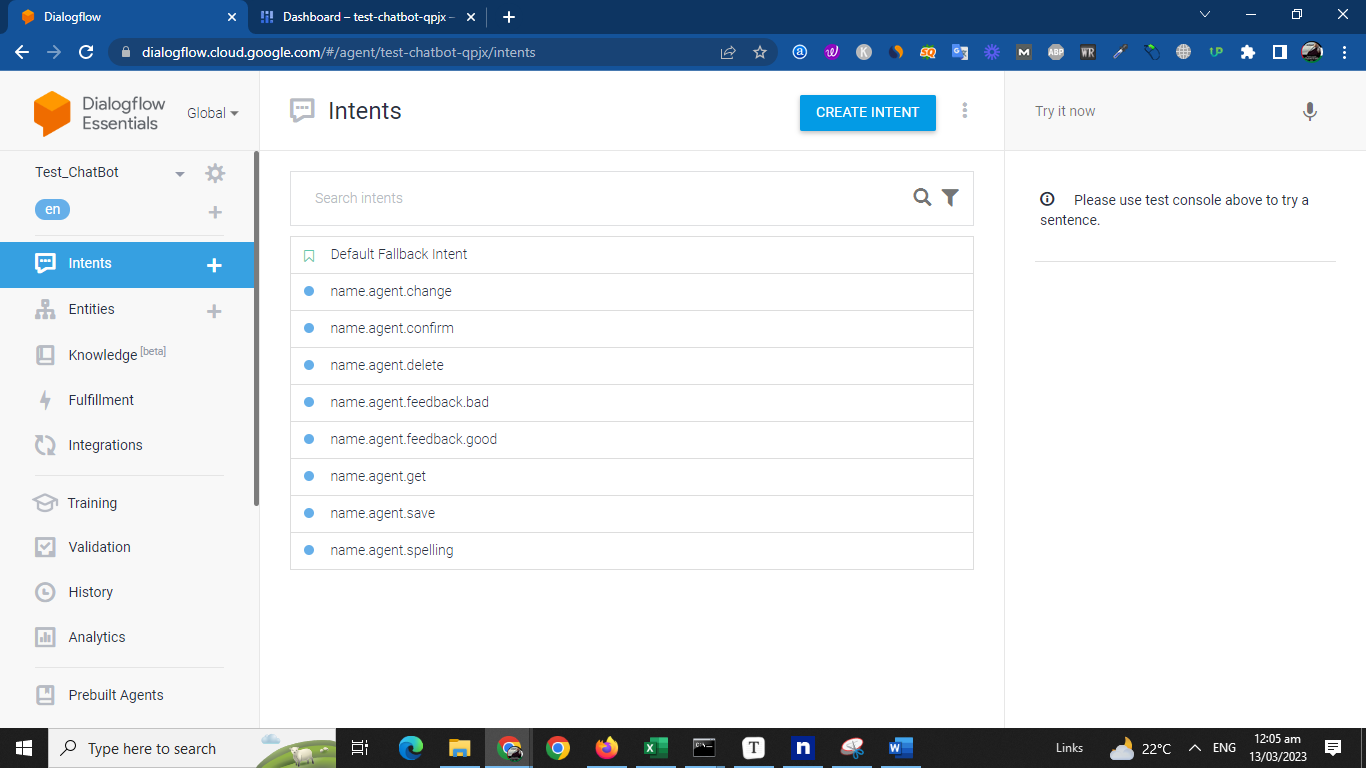
Task: Open the intents filter funnel icon
Action: tap(950, 198)
